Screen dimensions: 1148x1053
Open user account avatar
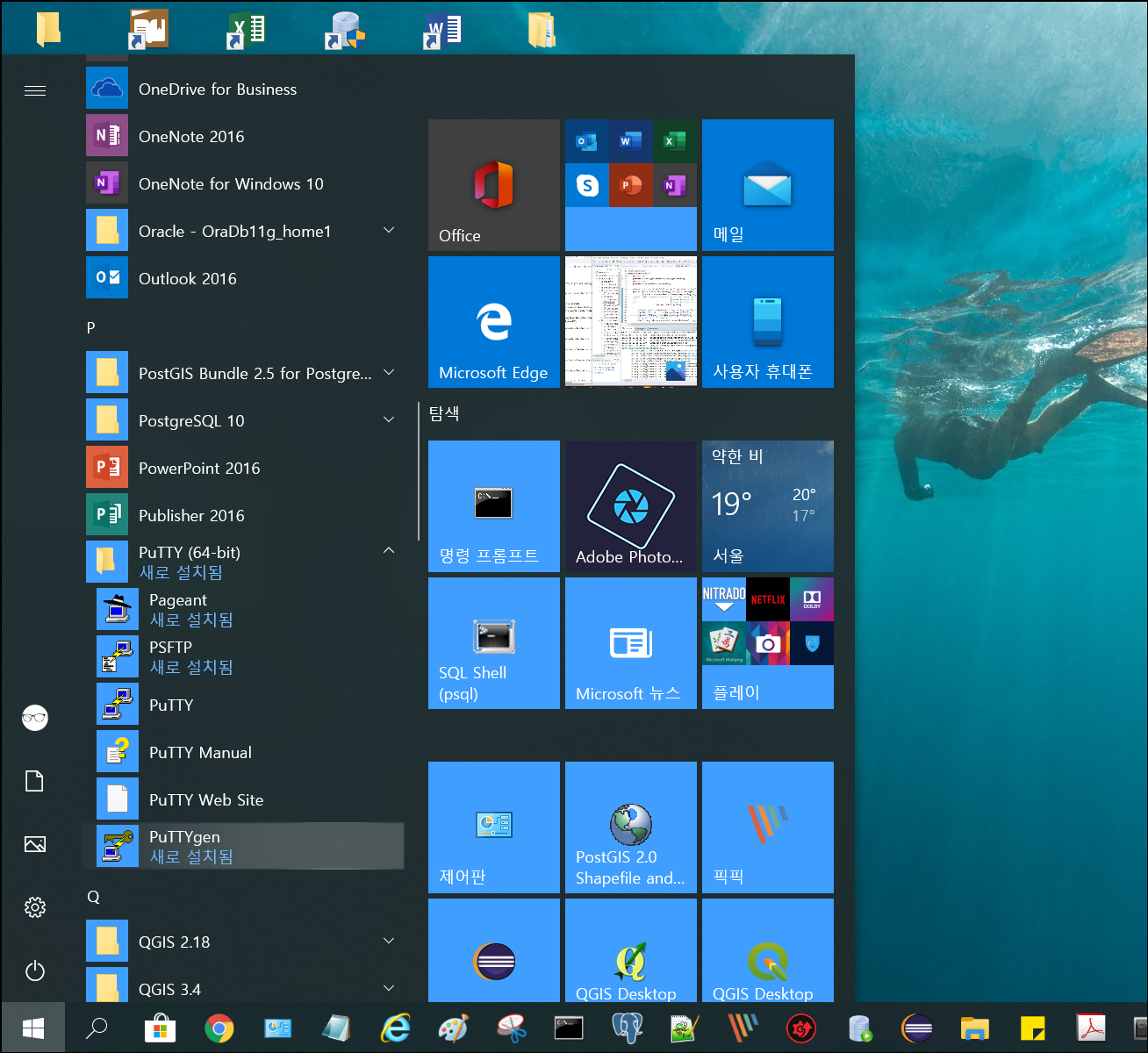coord(35,718)
